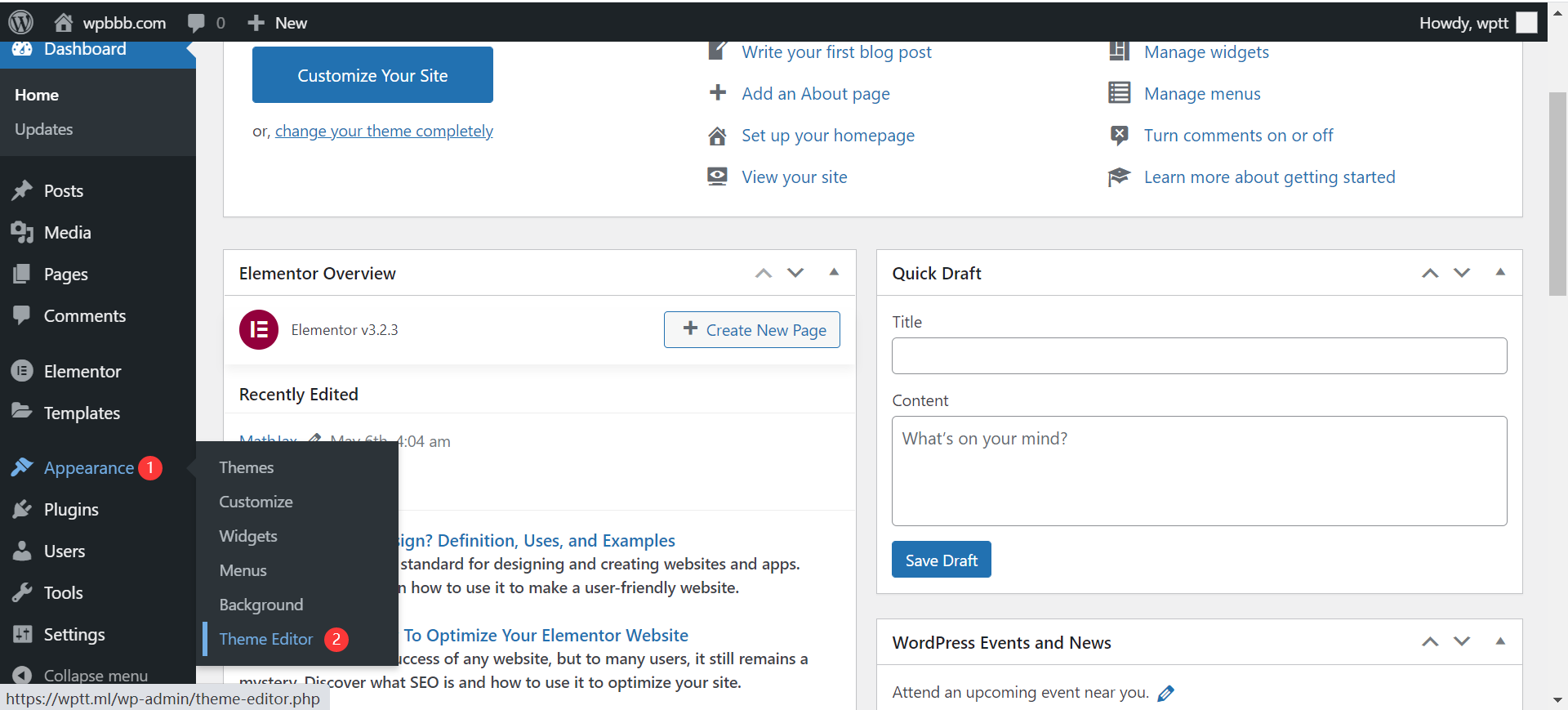
Task: Click the screen icon beside View your site
Action: click(x=717, y=176)
